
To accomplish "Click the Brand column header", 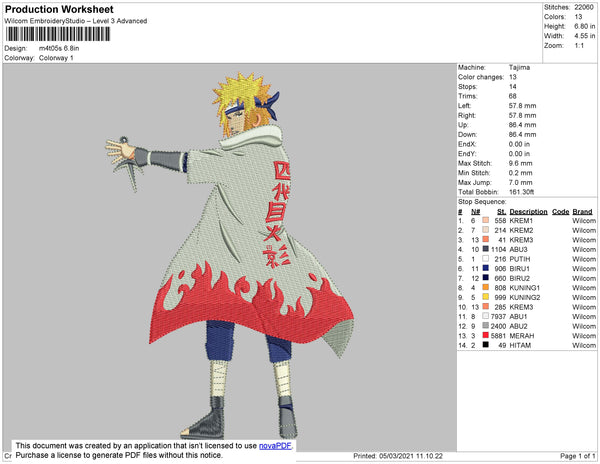I will click(582, 212).
